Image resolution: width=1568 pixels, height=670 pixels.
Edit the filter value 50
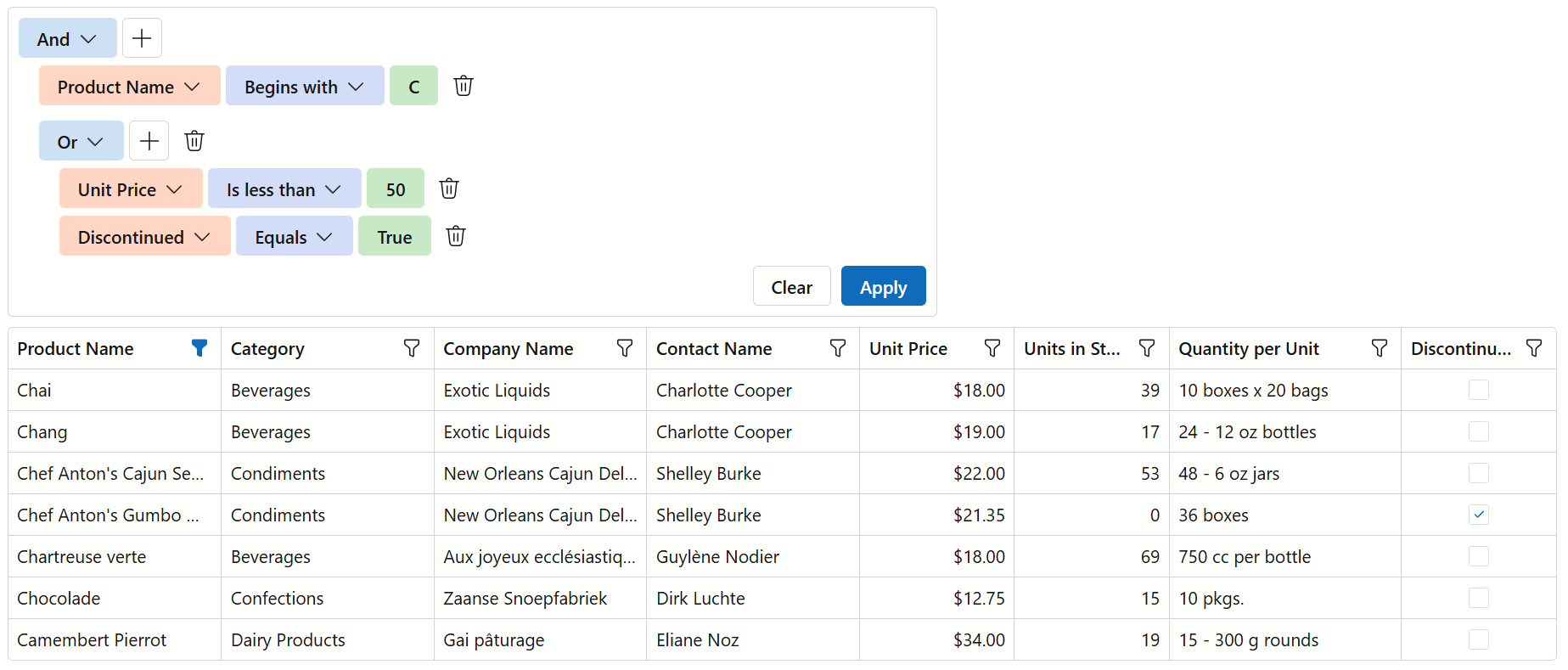396,189
